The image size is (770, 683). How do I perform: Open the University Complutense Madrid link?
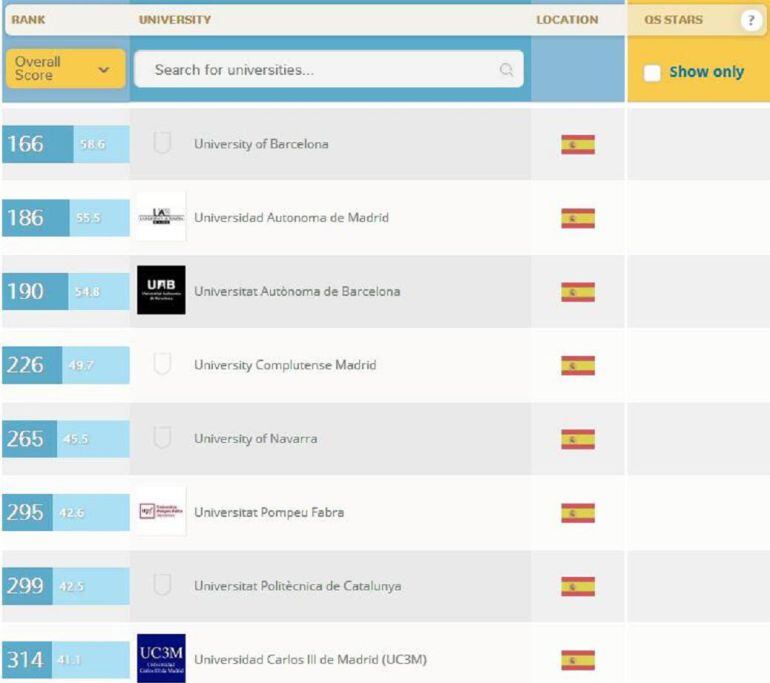coord(285,365)
